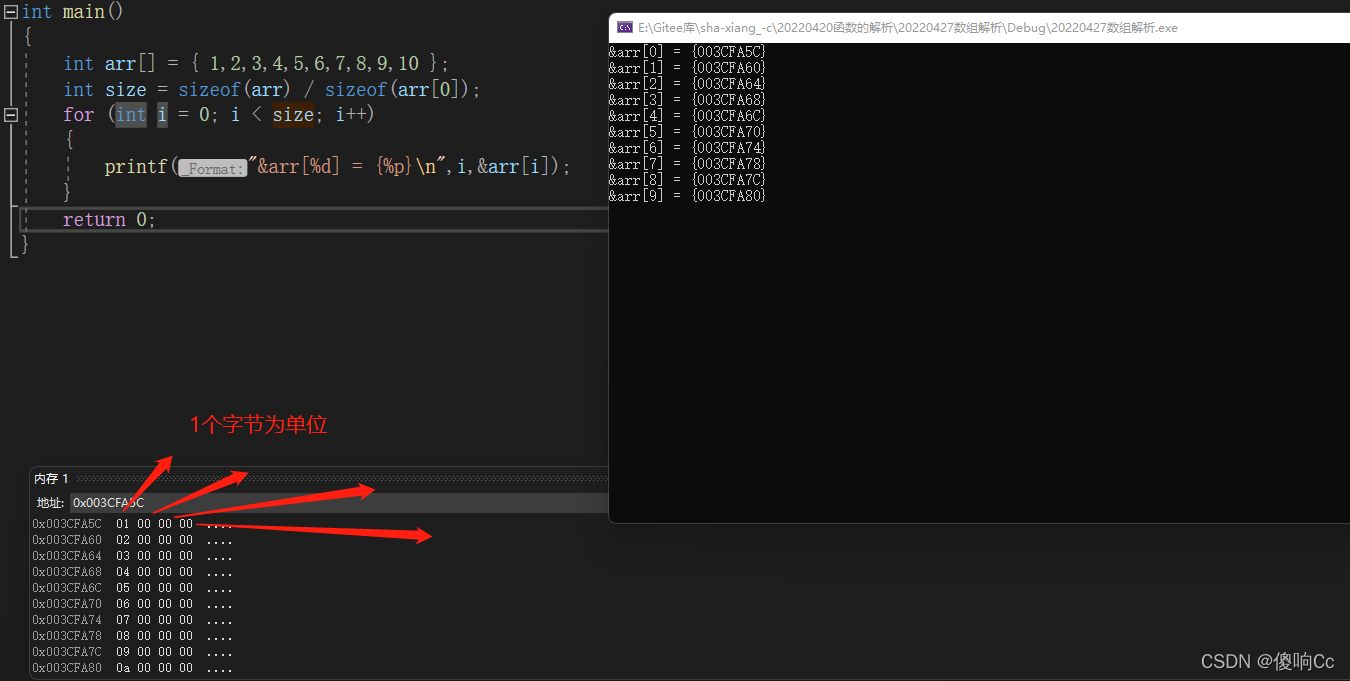Click console output line &arr[2]
Viewport: 1350px width, 681px height.
(x=688, y=84)
